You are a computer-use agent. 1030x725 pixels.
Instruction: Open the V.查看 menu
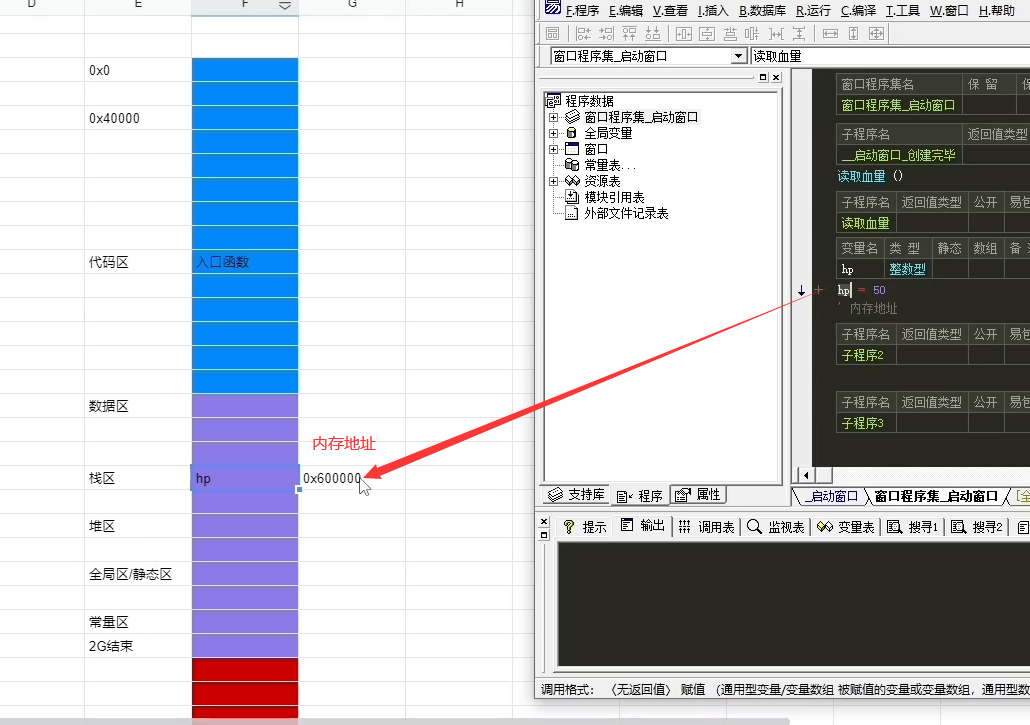670,11
